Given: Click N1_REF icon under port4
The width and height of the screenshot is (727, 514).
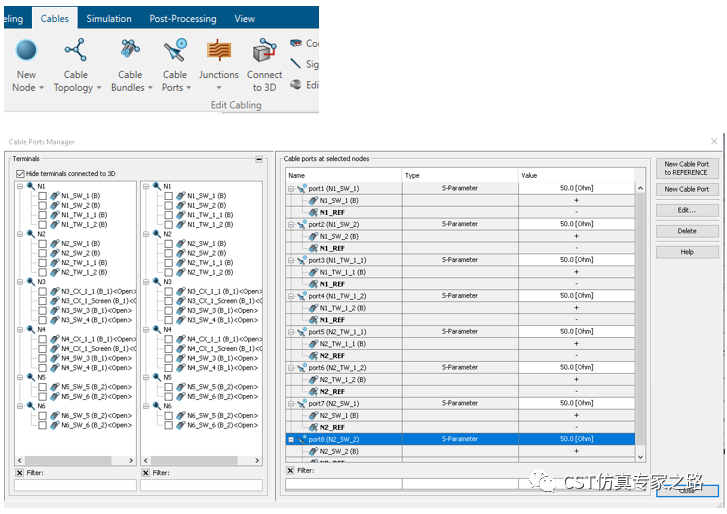Looking at the screenshot, I should pos(313,320).
